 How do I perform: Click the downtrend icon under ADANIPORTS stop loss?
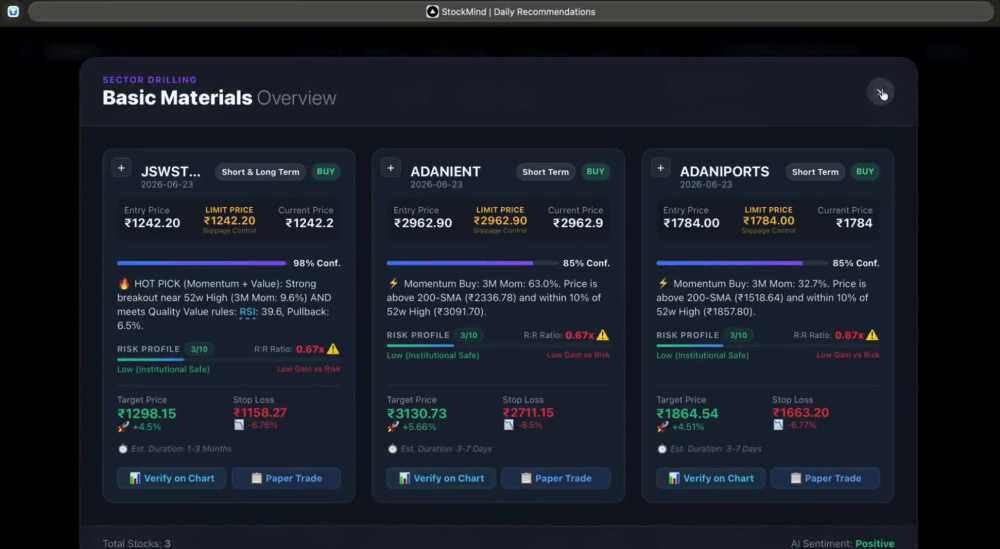[x=779, y=425]
